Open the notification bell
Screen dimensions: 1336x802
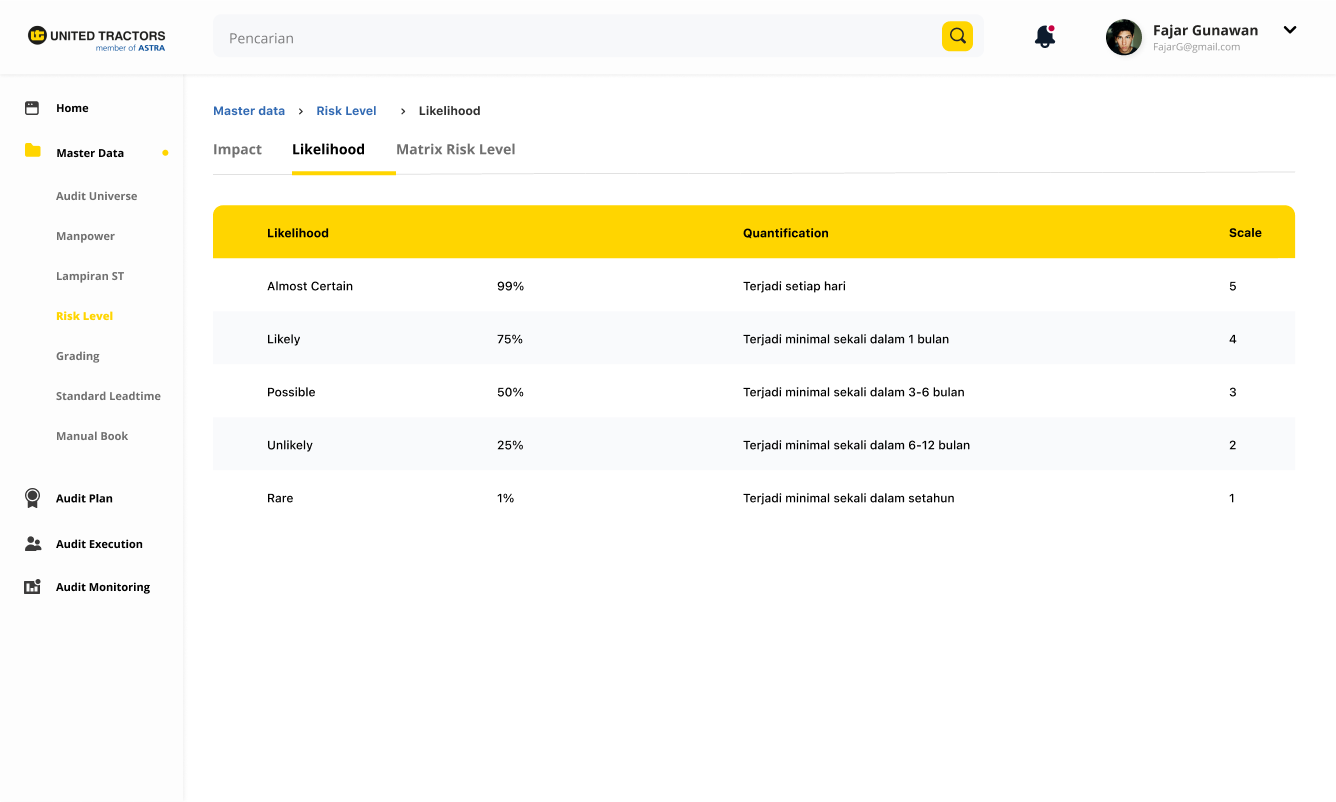click(x=1044, y=37)
